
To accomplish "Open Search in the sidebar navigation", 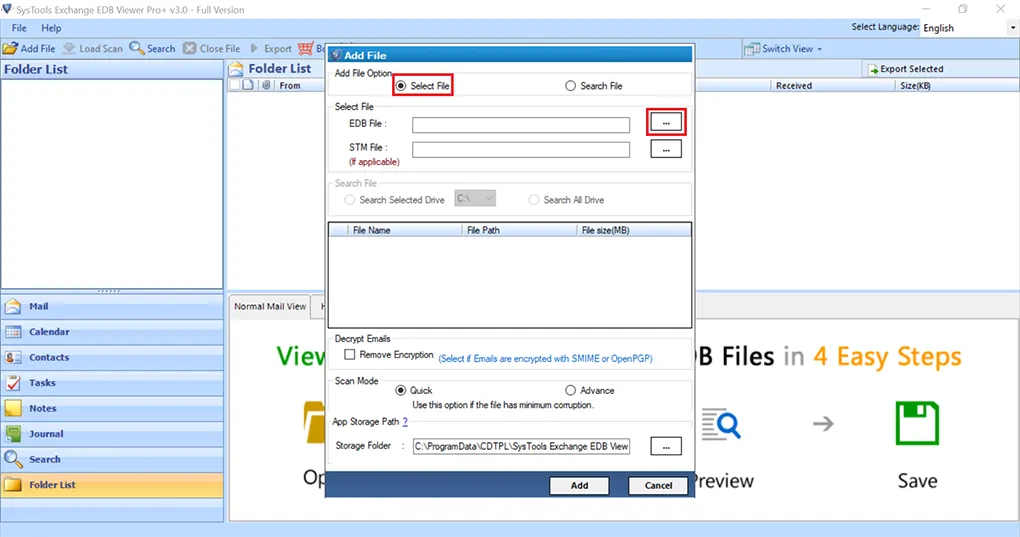I will click(x=112, y=459).
